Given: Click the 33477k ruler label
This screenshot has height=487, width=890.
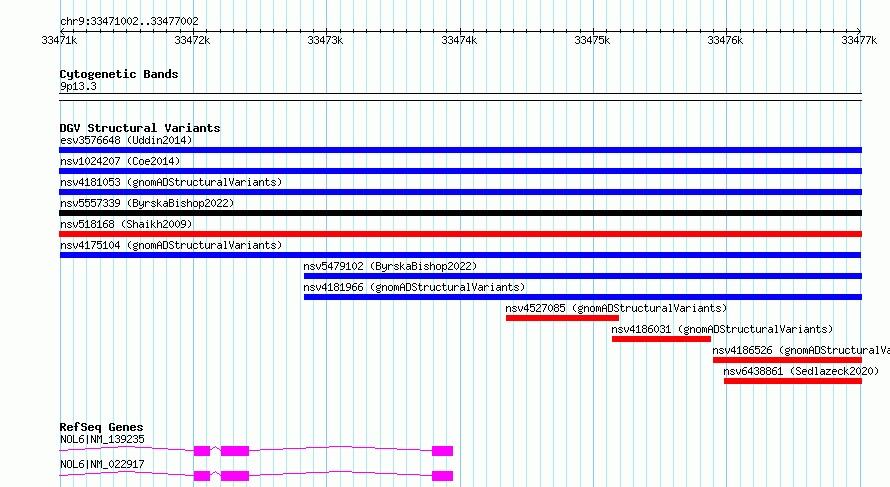Looking at the screenshot, I should coord(859,40).
